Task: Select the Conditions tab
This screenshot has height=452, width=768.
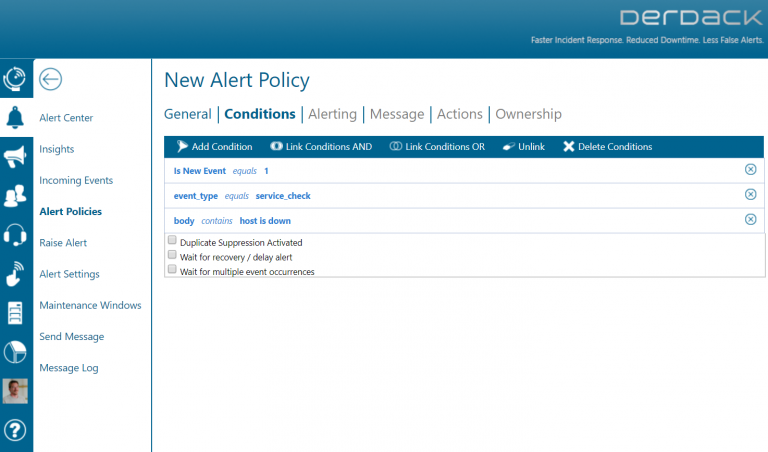Action: [x=260, y=114]
